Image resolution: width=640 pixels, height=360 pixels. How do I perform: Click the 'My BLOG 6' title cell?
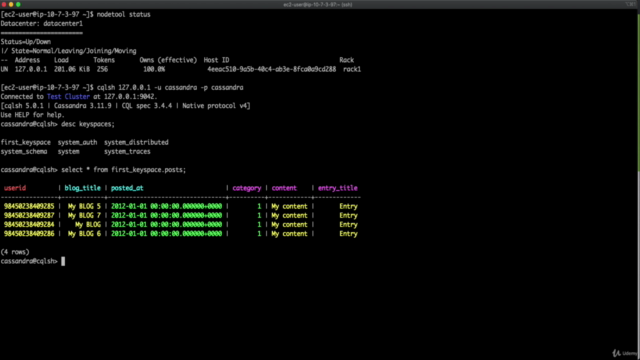(x=84, y=234)
